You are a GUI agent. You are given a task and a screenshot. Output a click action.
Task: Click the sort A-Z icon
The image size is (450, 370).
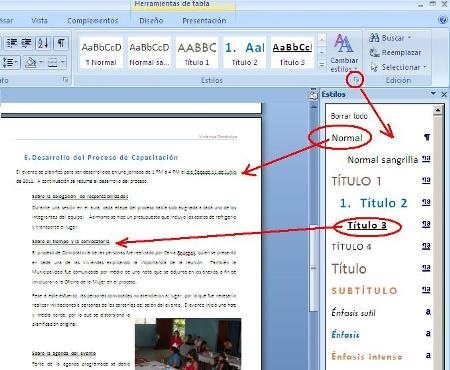coord(43,43)
